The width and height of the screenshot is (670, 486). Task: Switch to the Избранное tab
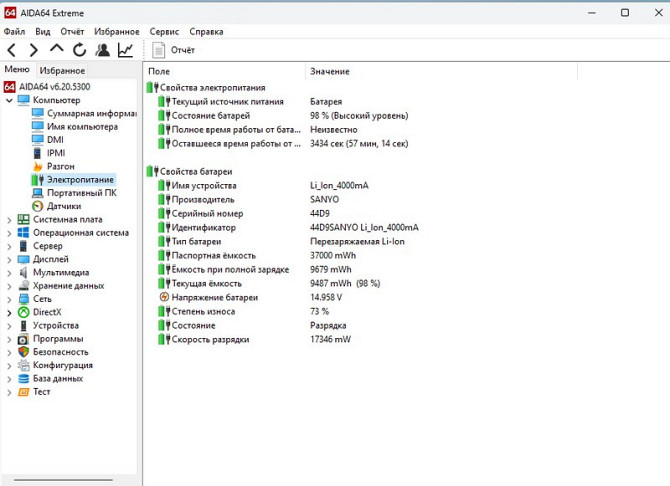pos(62,71)
